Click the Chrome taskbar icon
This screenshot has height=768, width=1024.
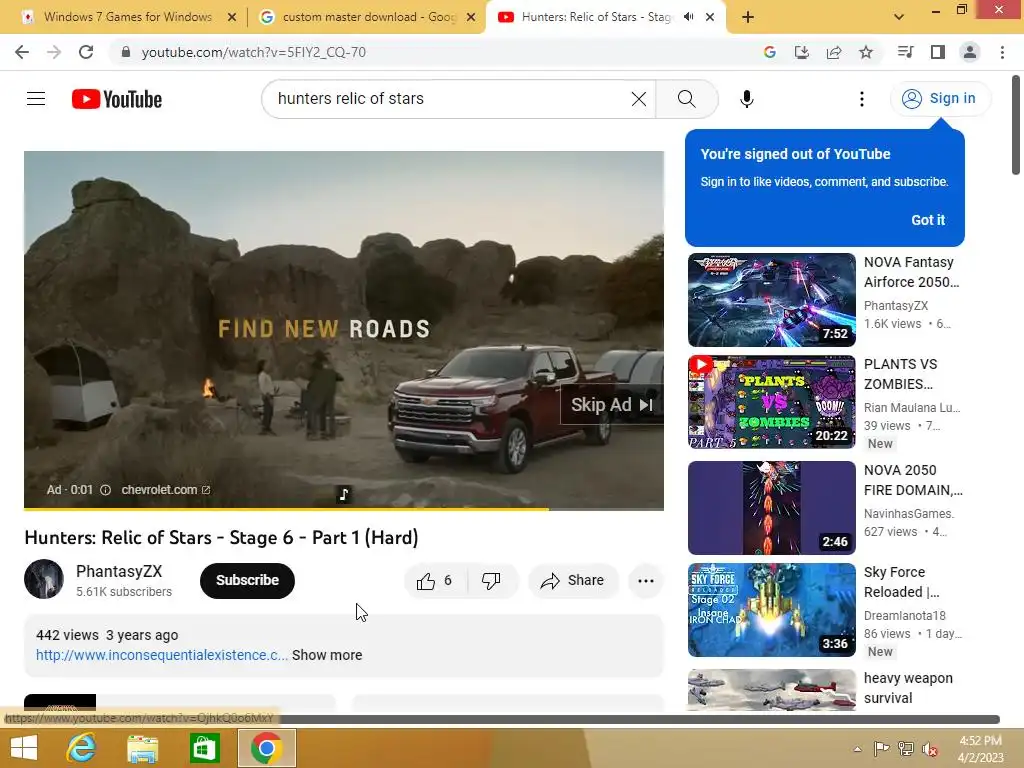pos(266,748)
